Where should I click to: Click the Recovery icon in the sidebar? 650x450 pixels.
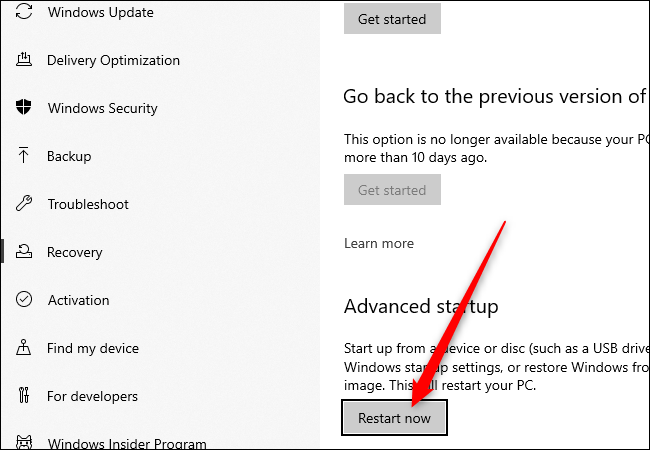pos(23,252)
